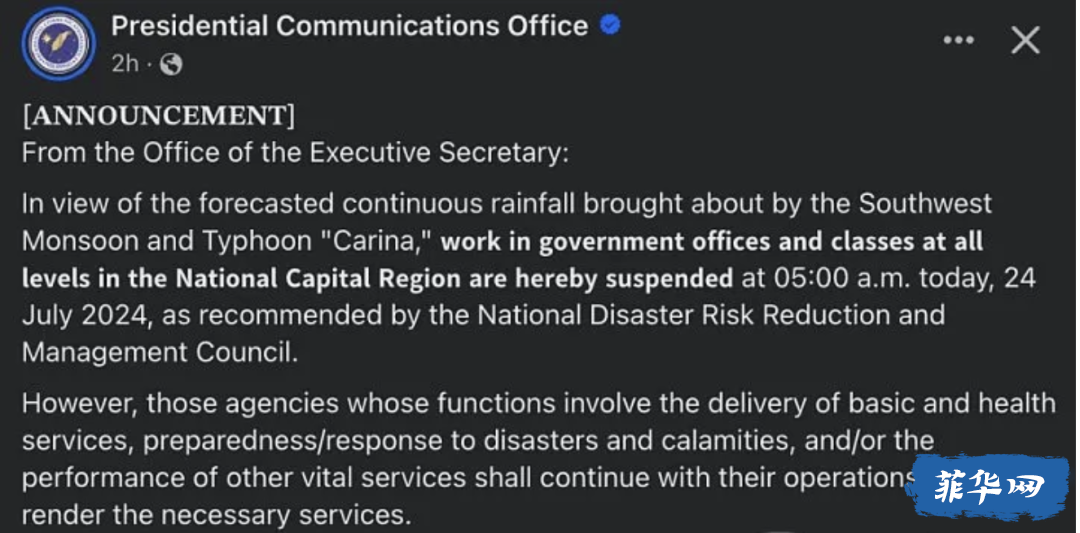This screenshot has height=533, width=1080.
Task: Click the blue verified badge icon
Action: tap(610, 25)
